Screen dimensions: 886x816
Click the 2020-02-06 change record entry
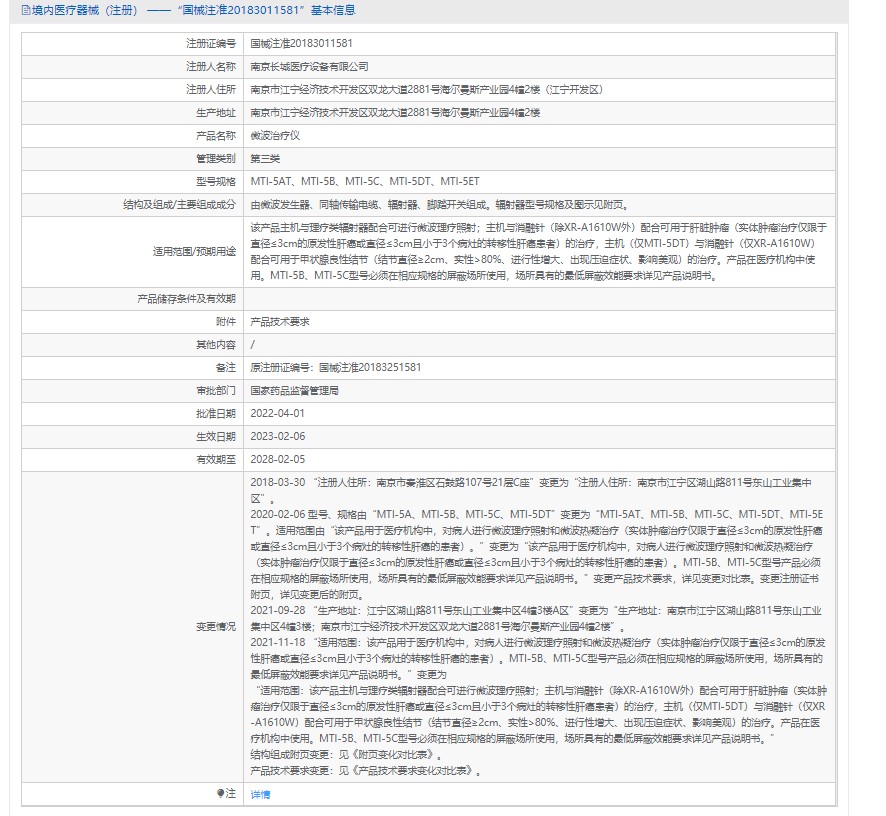[537, 554]
